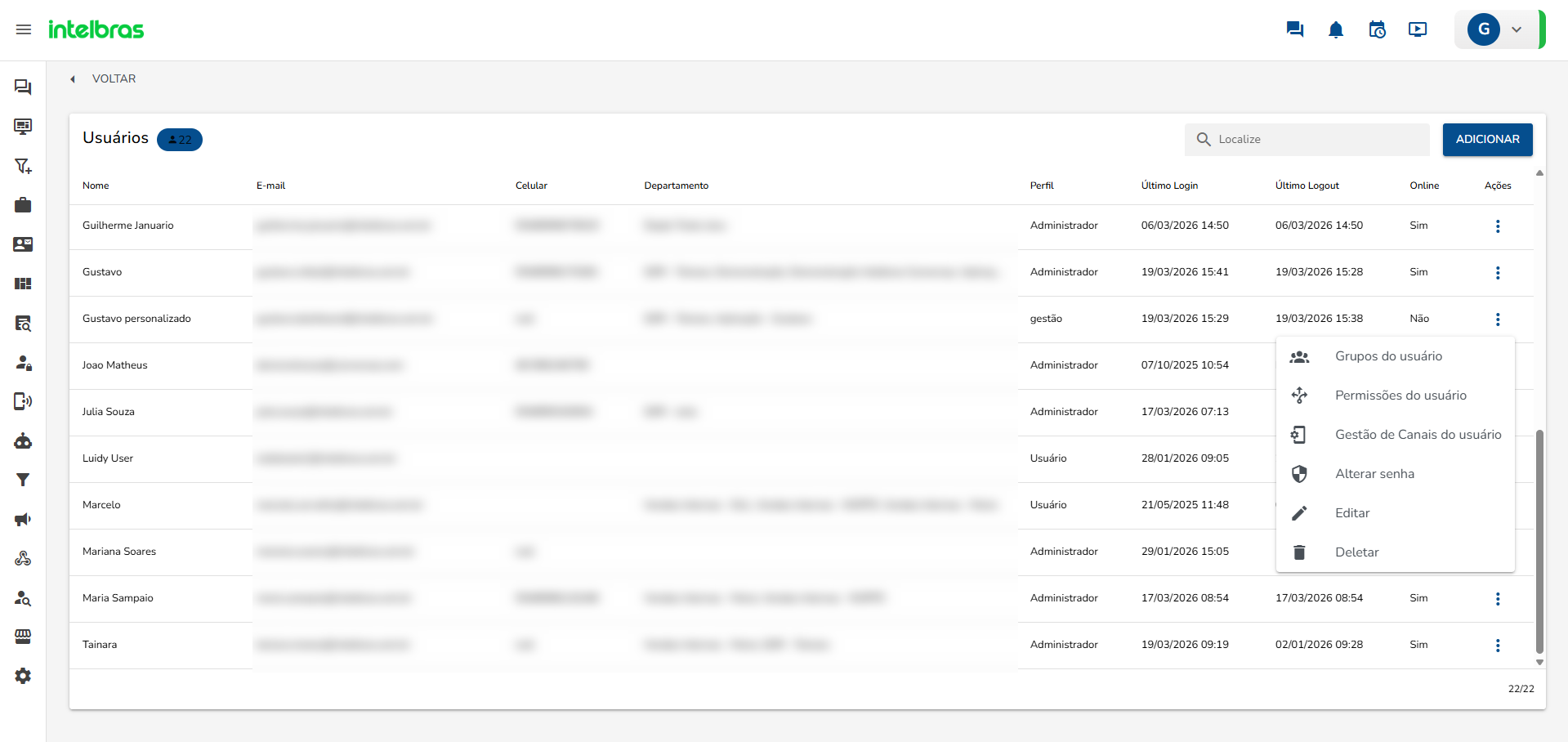Open calendar clock icon in top bar

[1377, 29]
